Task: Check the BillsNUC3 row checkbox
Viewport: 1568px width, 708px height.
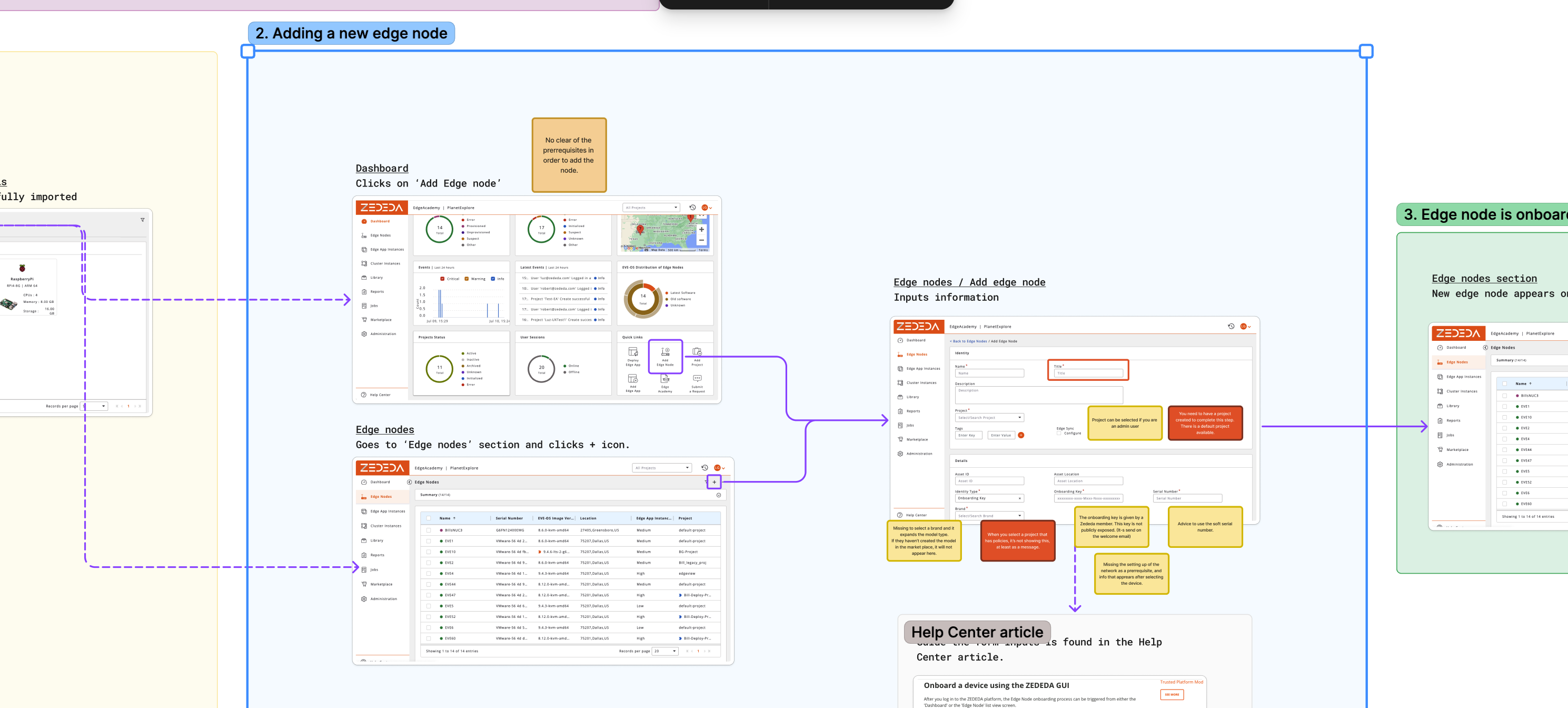Action: (429, 530)
